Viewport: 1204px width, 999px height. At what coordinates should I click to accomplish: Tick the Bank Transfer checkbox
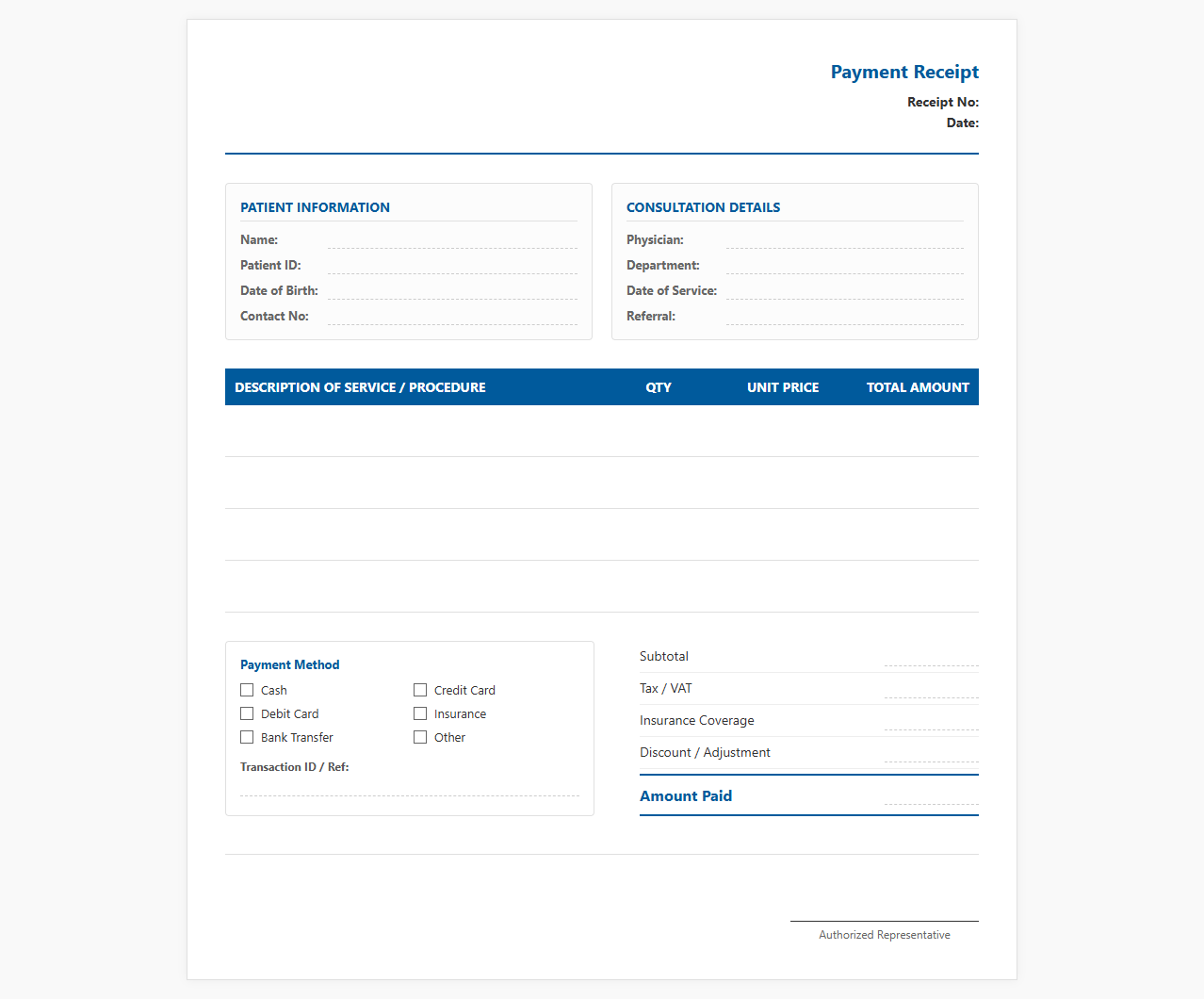tap(247, 737)
